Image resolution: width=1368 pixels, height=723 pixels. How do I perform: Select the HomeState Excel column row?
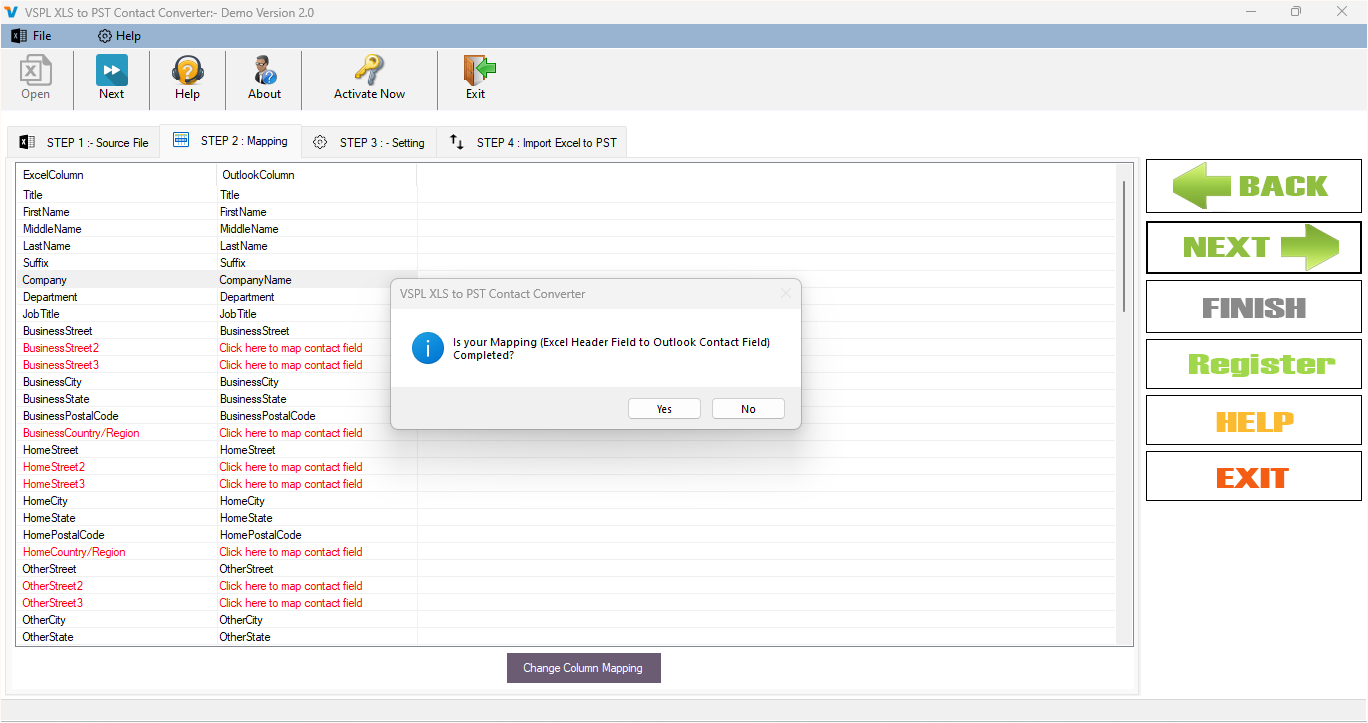[x=49, y=518]
